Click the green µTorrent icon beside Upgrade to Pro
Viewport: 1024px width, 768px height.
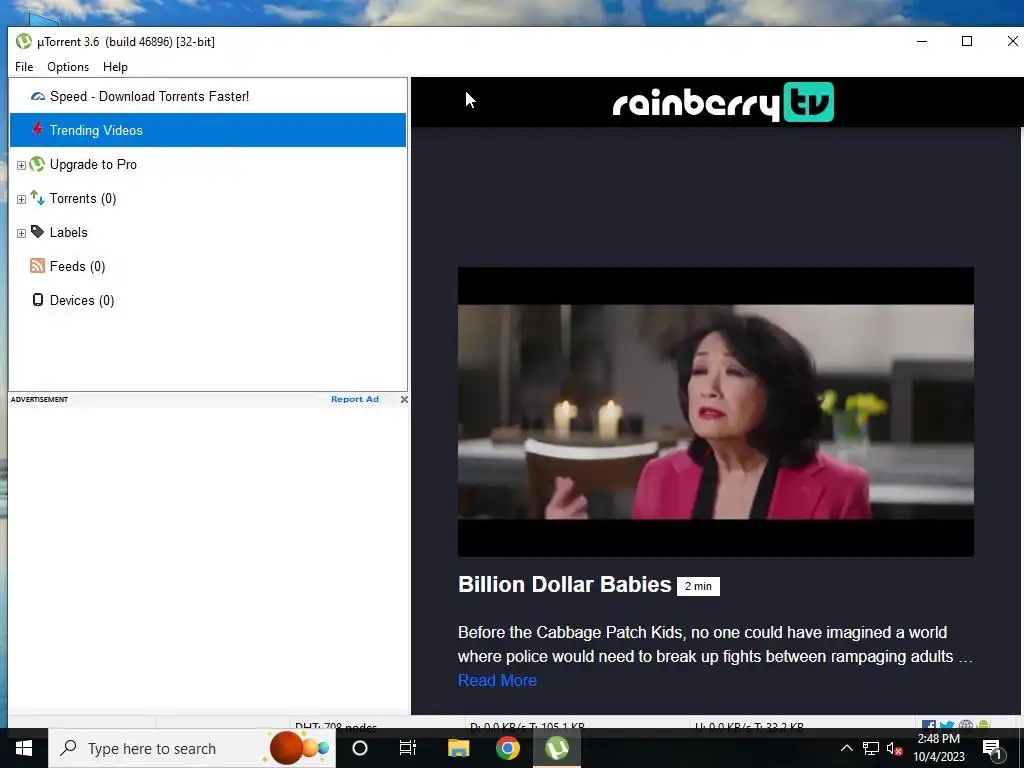pyautogui.click(x=37, y=164)
